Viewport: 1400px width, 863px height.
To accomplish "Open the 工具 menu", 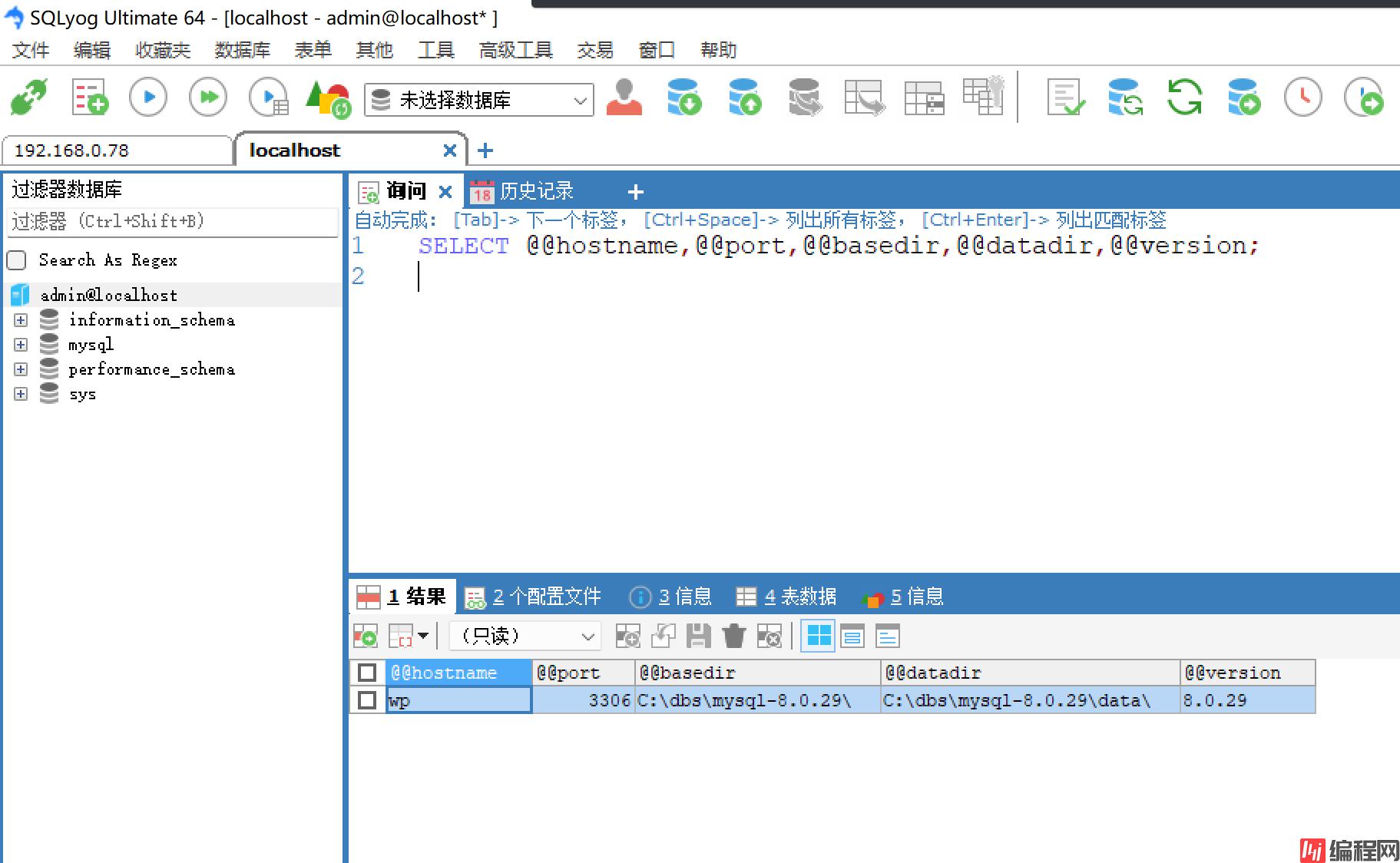I will click(x=436, y=50).
